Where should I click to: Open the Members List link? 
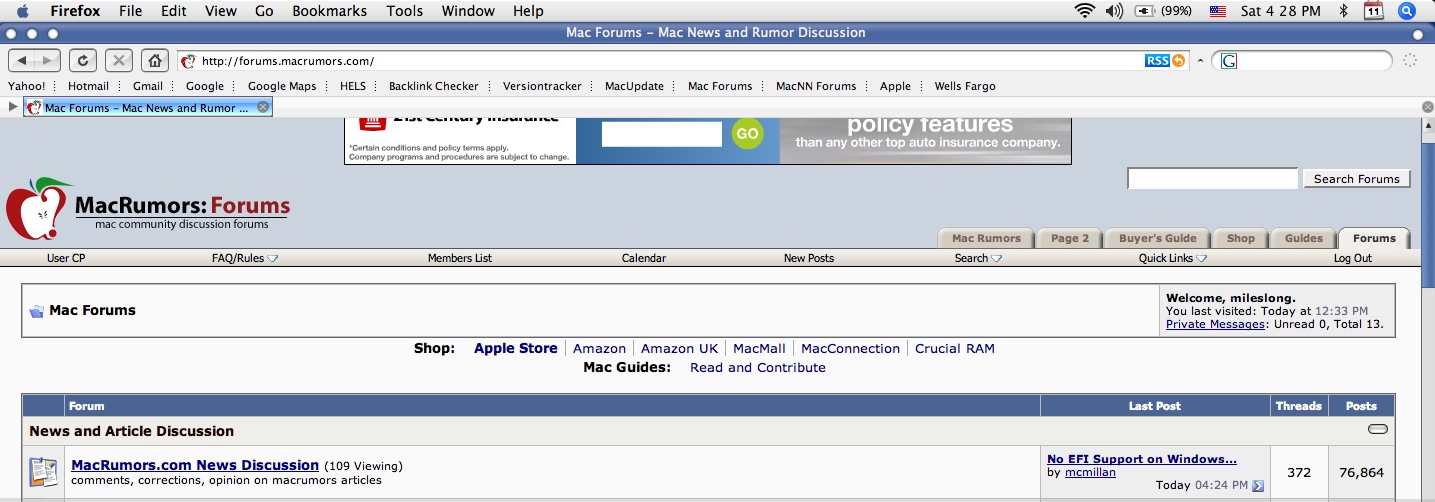point(460,258)
